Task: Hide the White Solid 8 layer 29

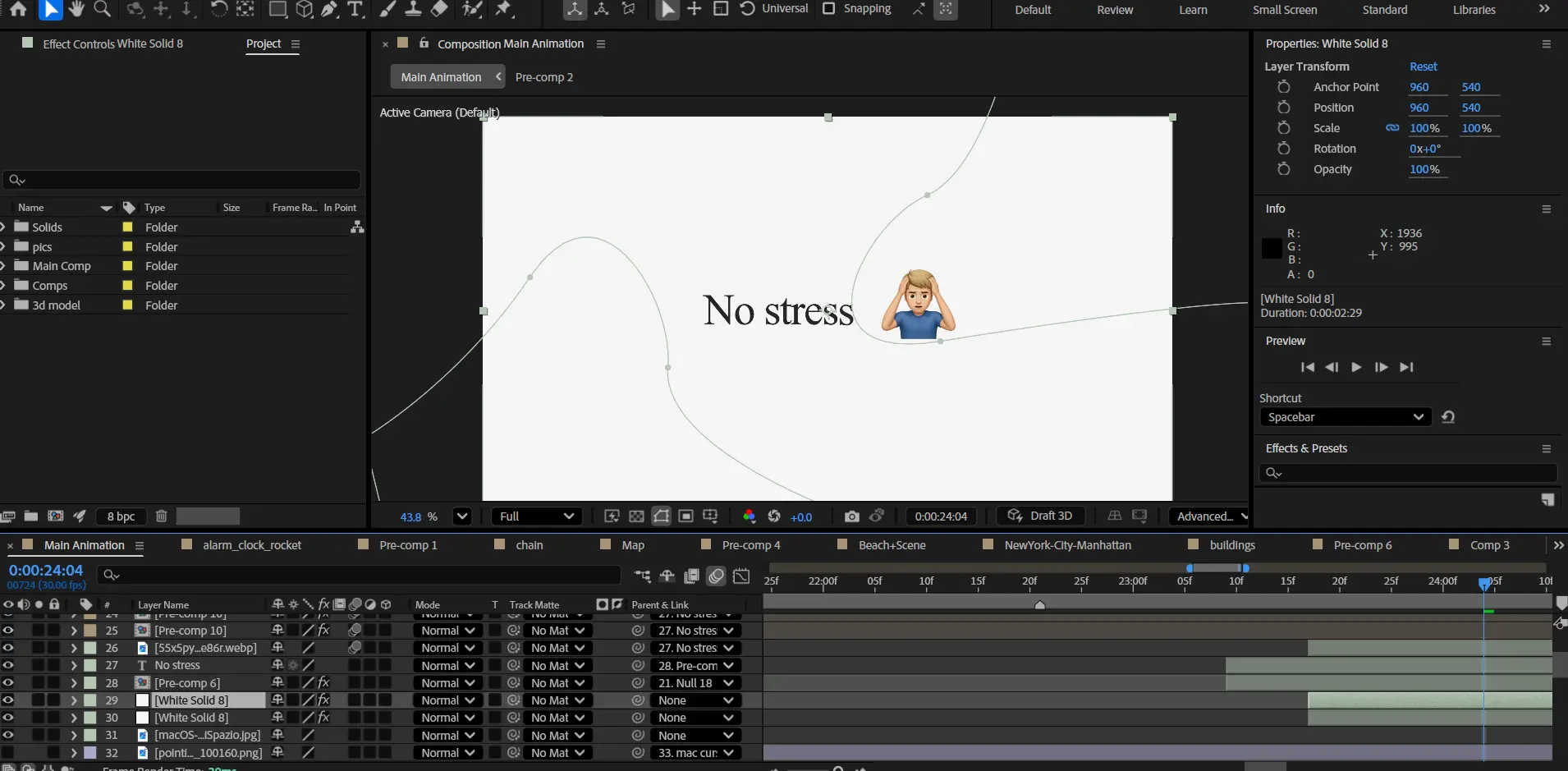Action: pyautogui.click(x=8, y=700)
